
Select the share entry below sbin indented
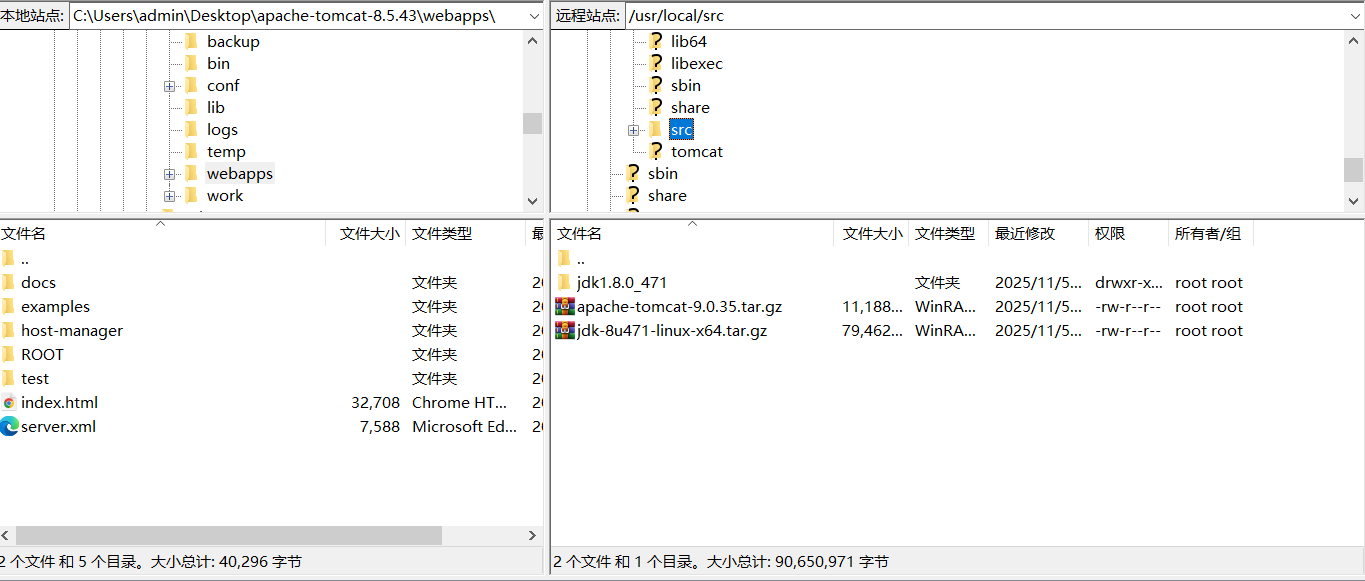[x=690, y=107]
